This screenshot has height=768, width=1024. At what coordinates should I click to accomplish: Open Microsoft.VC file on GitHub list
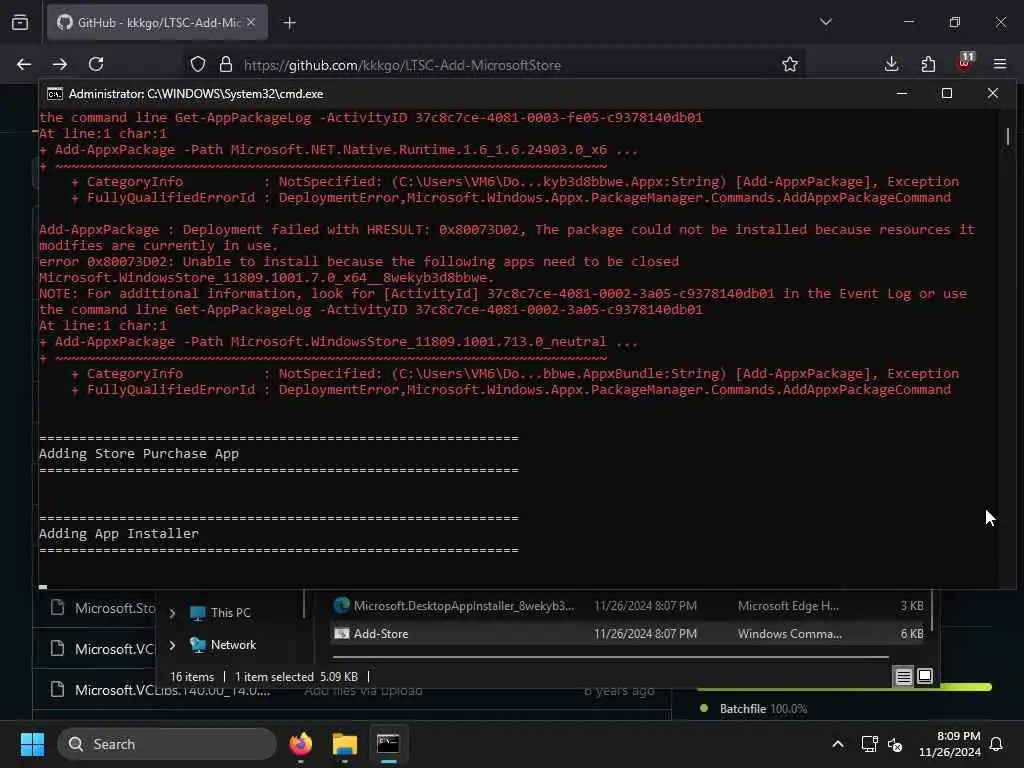pyautogui.click(x=114, y=648)
